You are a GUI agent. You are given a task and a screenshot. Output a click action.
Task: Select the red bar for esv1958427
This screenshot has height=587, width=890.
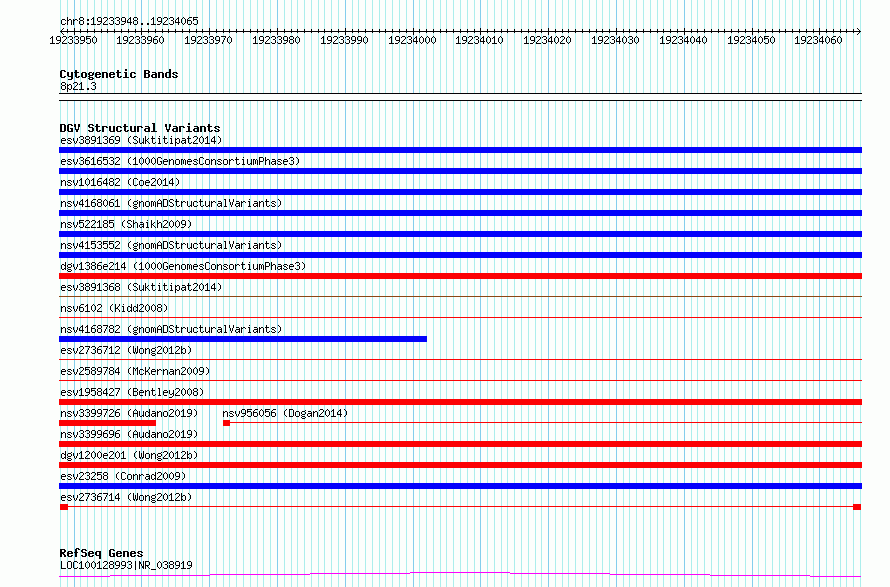[x=460, y=402]
